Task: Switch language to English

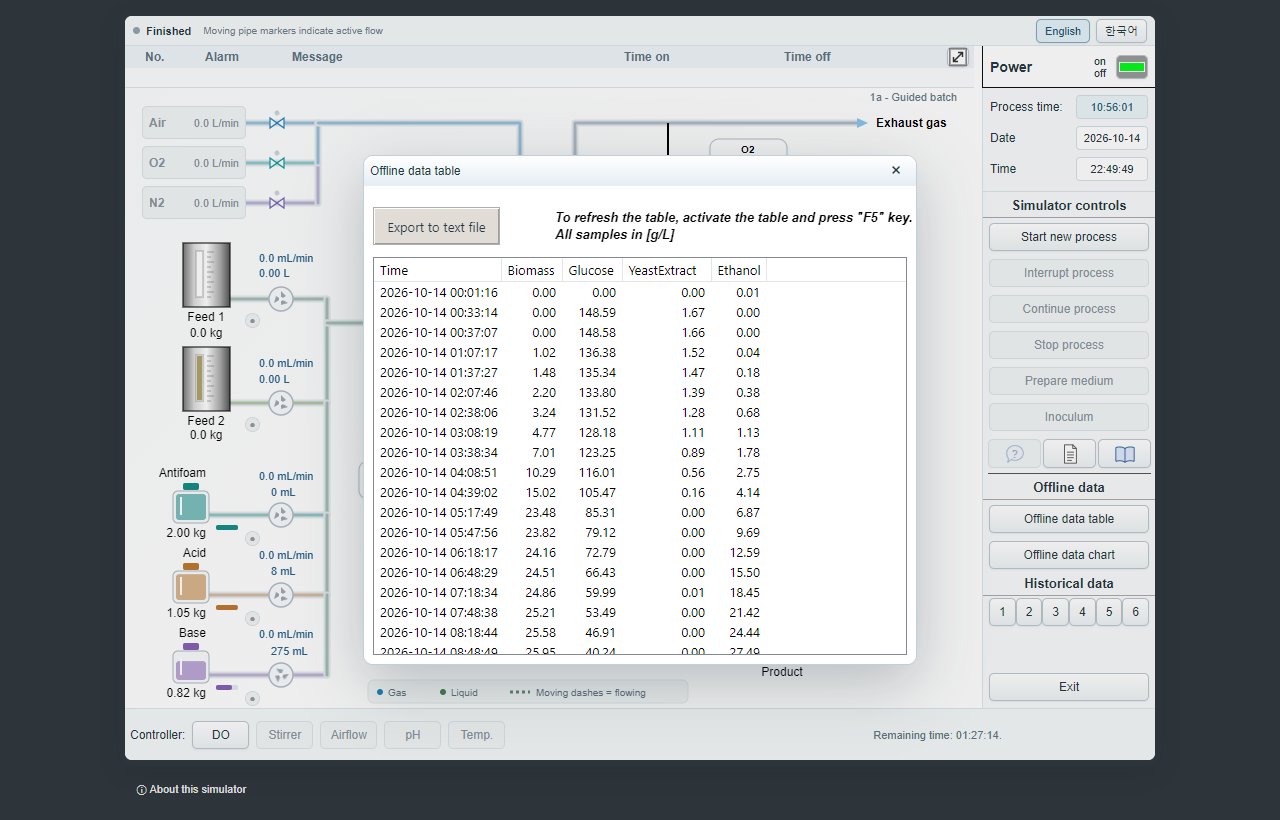Action: 1063,31
